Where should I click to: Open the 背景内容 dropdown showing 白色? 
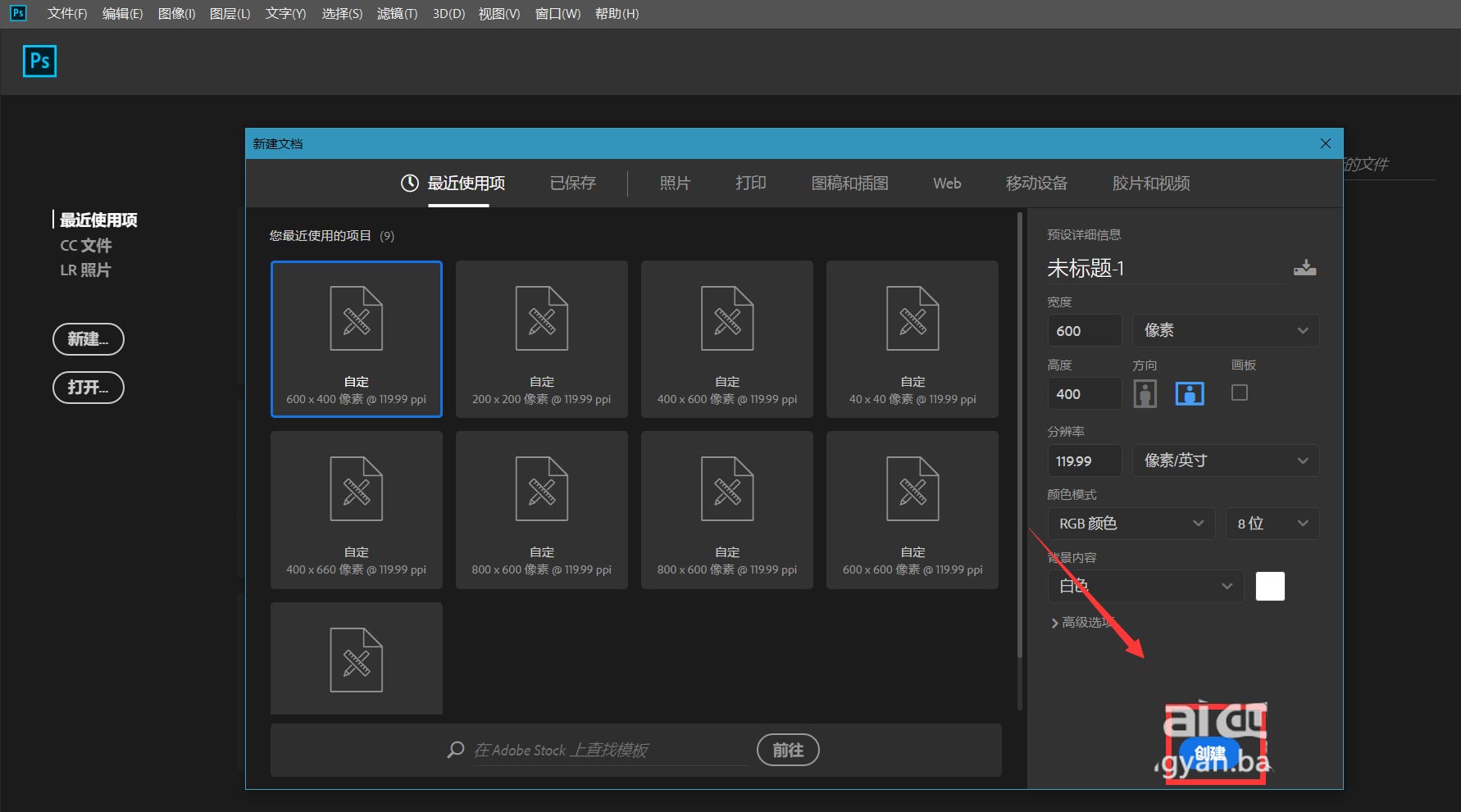(x=1145, y=586)
